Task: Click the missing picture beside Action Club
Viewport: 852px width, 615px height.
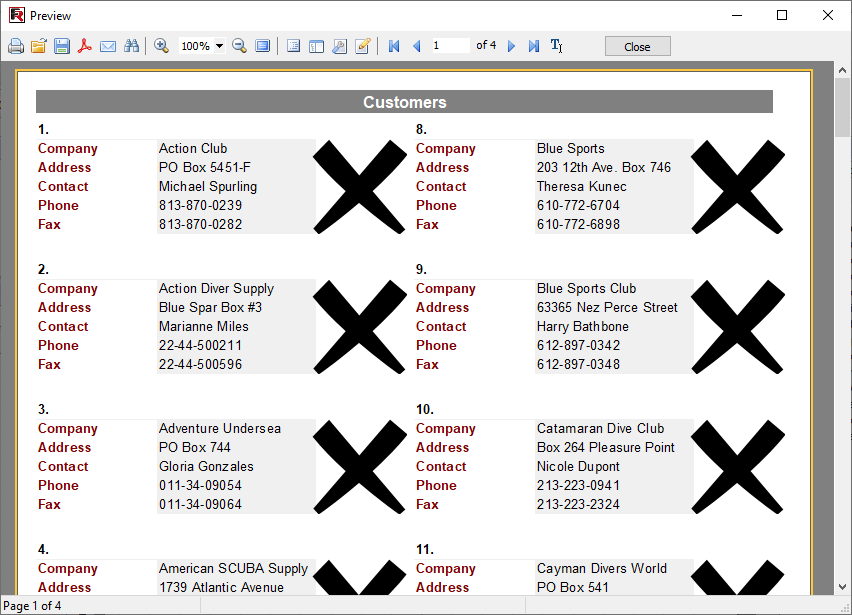Action: click(x=360, y=187)
